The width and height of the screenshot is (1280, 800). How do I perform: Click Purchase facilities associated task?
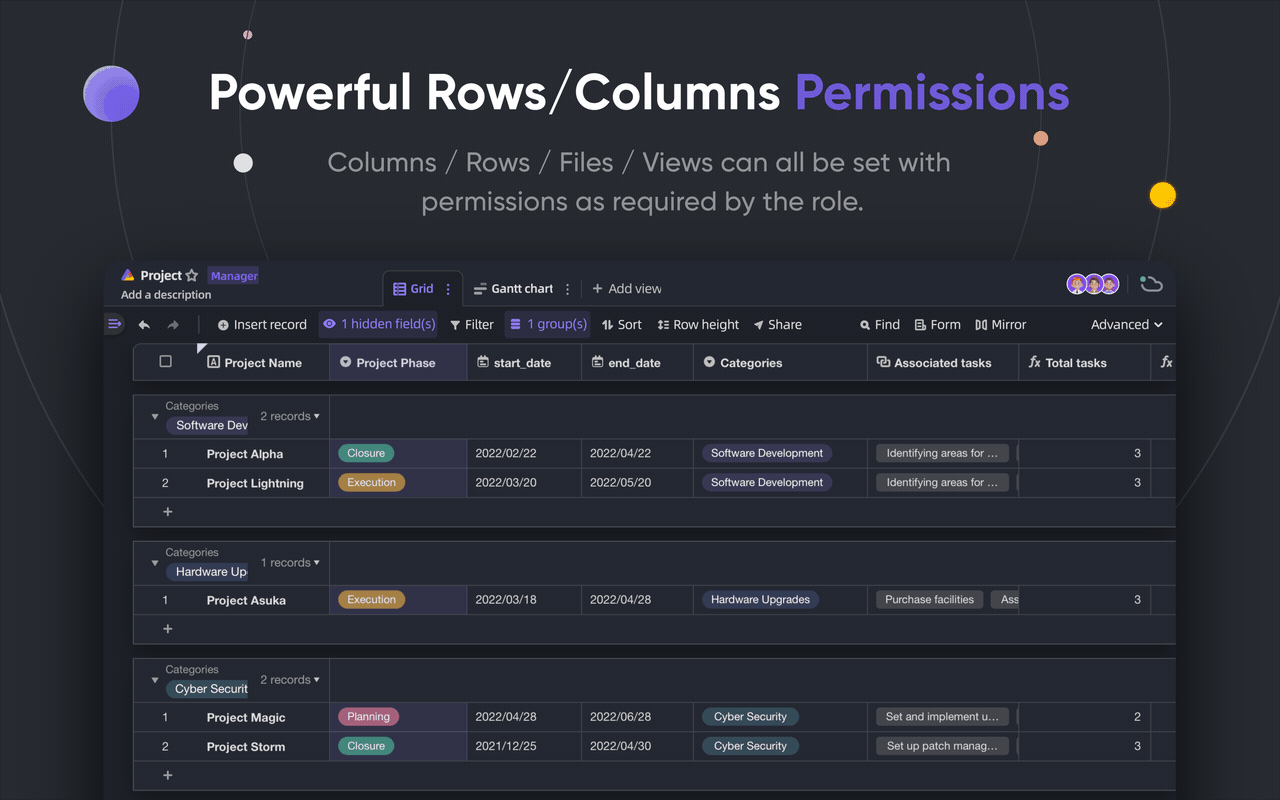tap(929, 599)
